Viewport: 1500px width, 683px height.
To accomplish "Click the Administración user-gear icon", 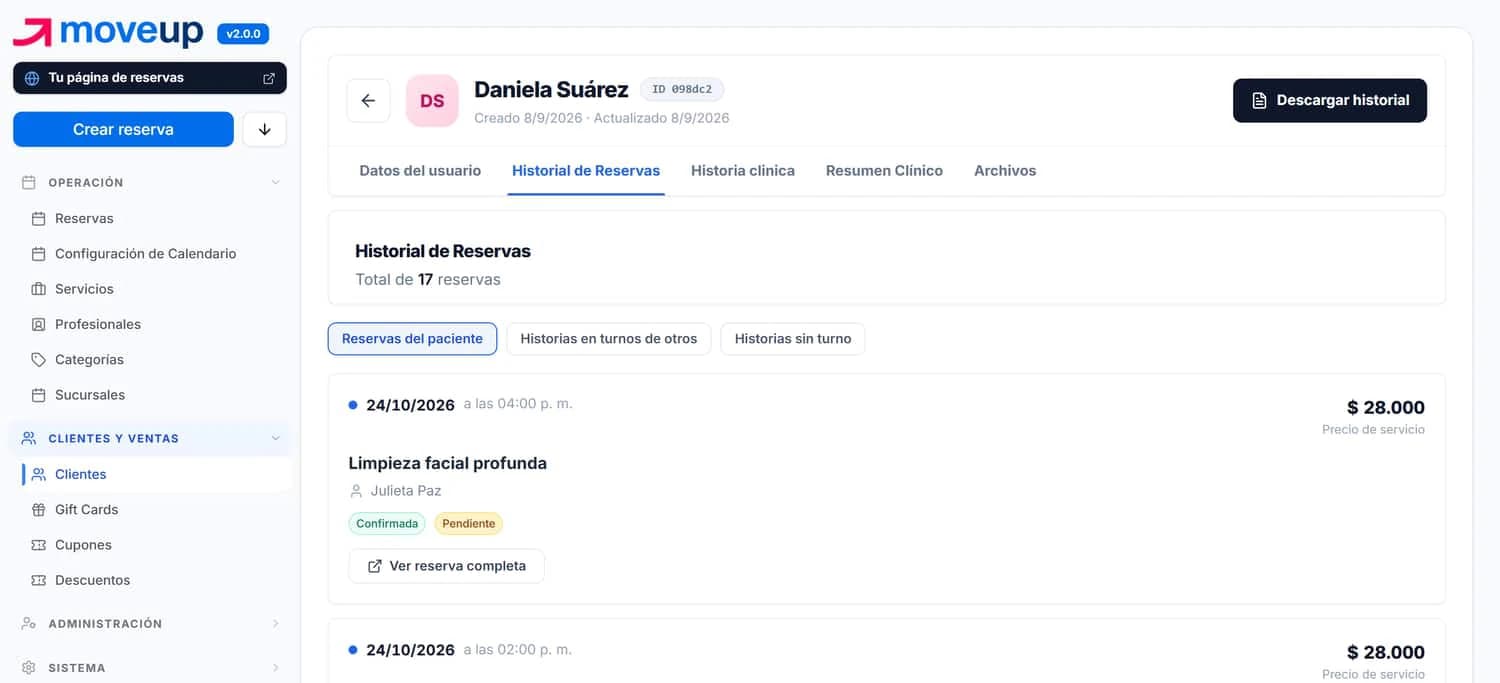I will tap(29, 624).
